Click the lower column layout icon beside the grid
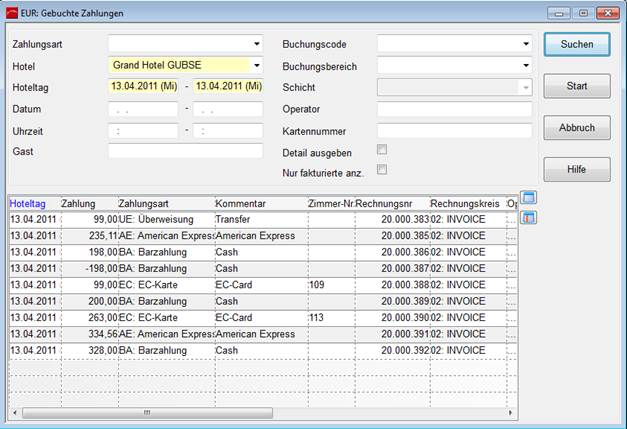The width and height of the screenshot is (627, 429). (528, 217)
